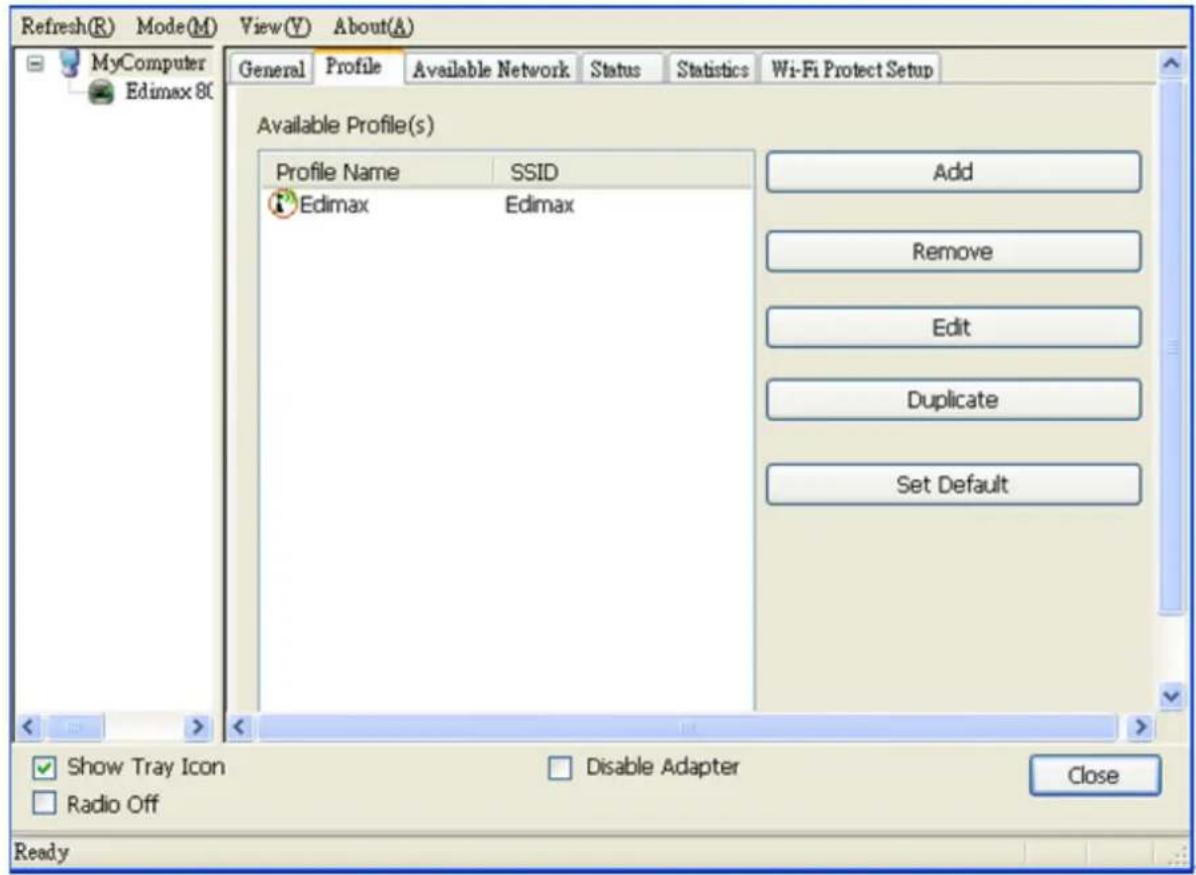Click the Remove button
1196x875 pixels.
pyautogui.click(x=953, y=252)
